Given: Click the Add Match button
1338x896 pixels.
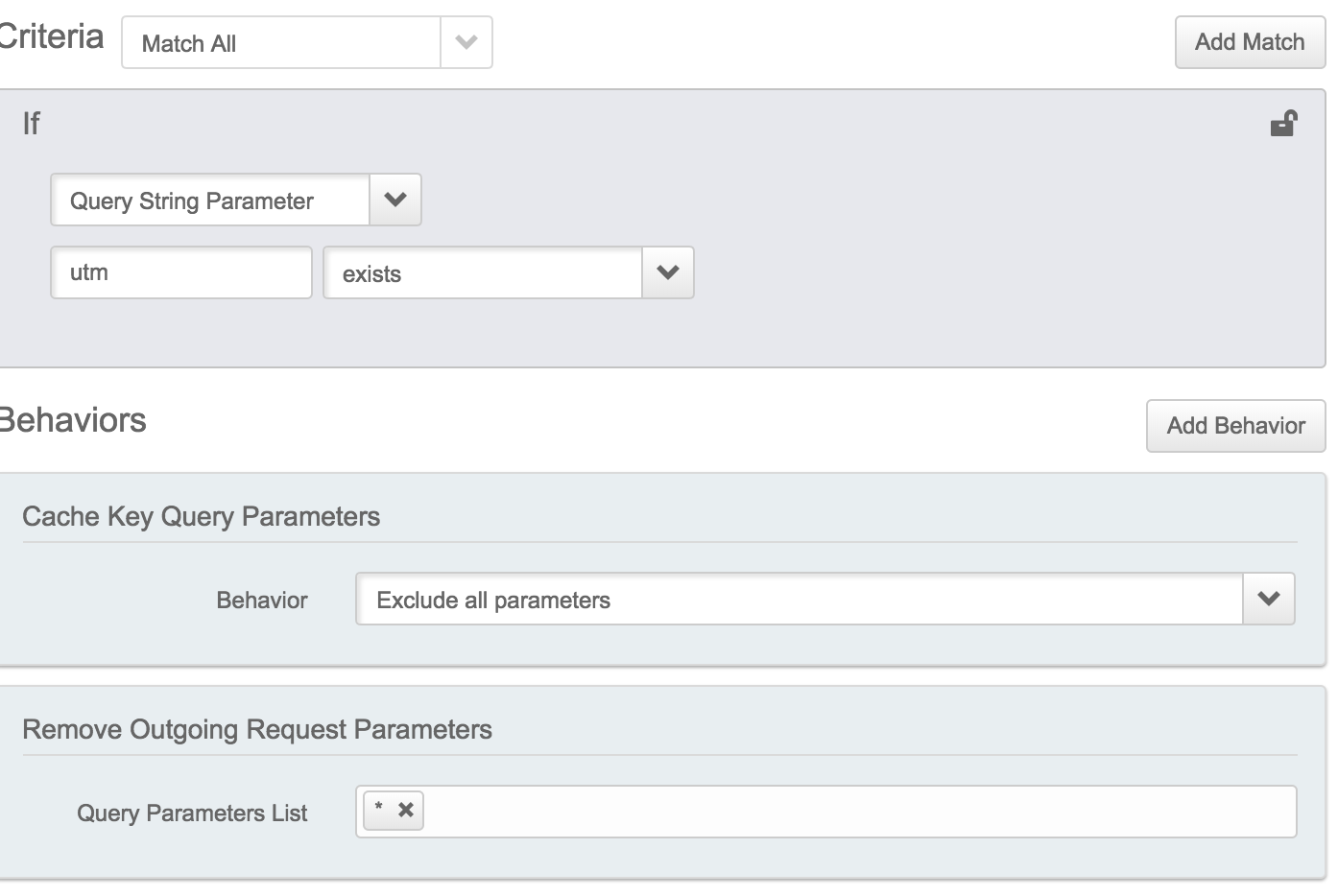Looking at the screenshot, I should pyautogui.click(x=1249, y=42).
